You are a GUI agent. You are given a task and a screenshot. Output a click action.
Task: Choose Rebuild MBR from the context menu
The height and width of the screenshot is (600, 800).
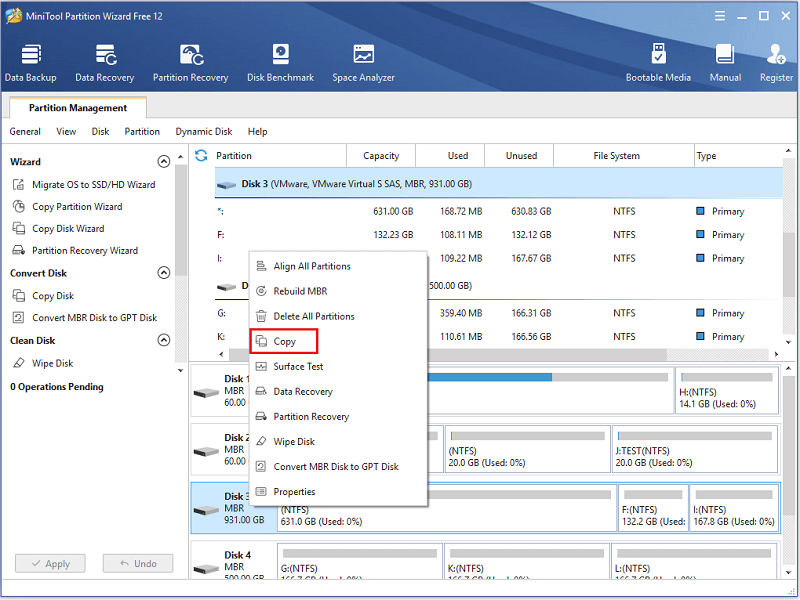coord(338,291)
